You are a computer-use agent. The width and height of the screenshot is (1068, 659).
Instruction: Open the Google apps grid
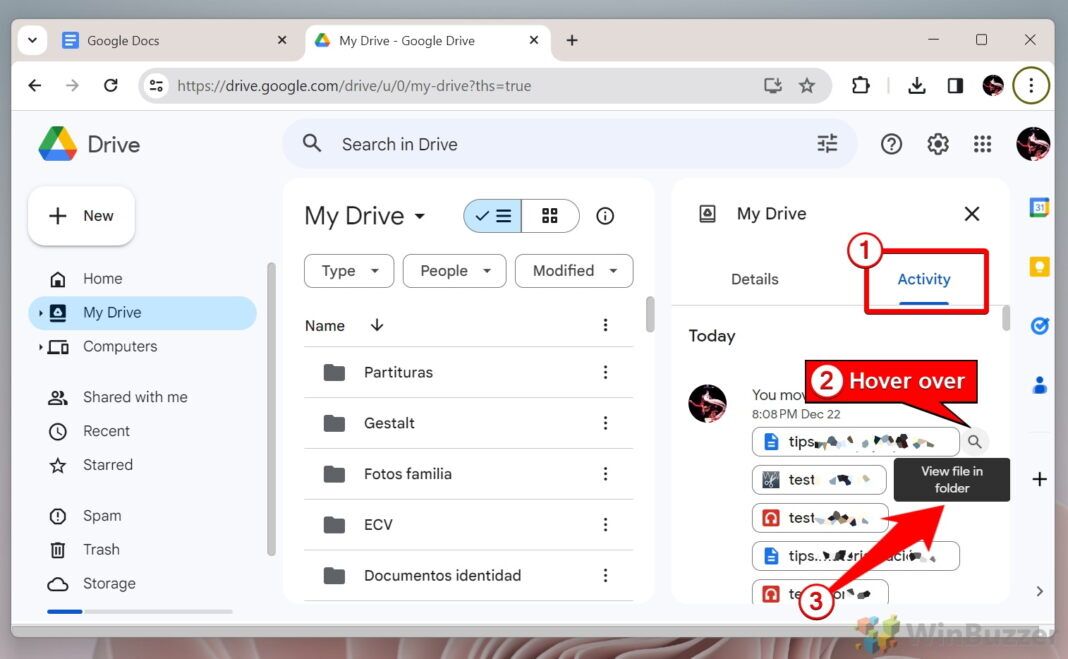tap(982, 144)
